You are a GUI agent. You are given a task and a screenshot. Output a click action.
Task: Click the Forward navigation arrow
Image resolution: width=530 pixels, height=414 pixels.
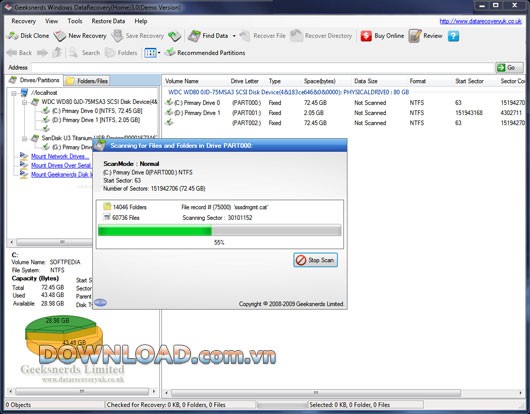point(42,53)
